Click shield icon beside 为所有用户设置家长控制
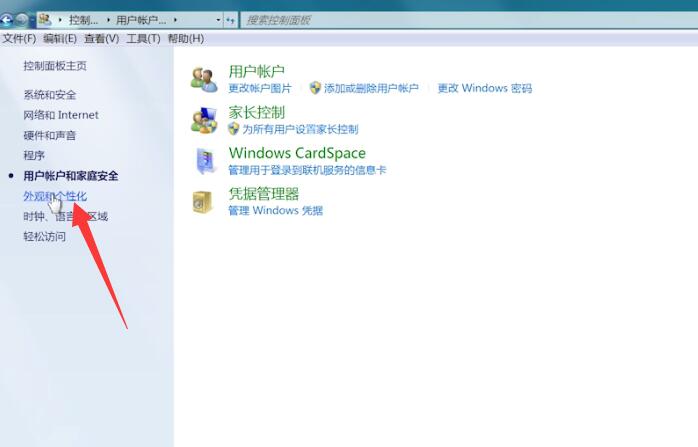The height and width of the screenshot is (447, 698). (233, 129)
